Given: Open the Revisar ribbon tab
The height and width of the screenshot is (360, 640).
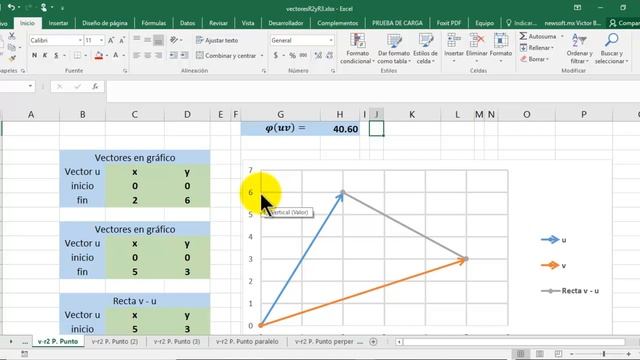Looking at the screenshot, I should tap(218, 23).
